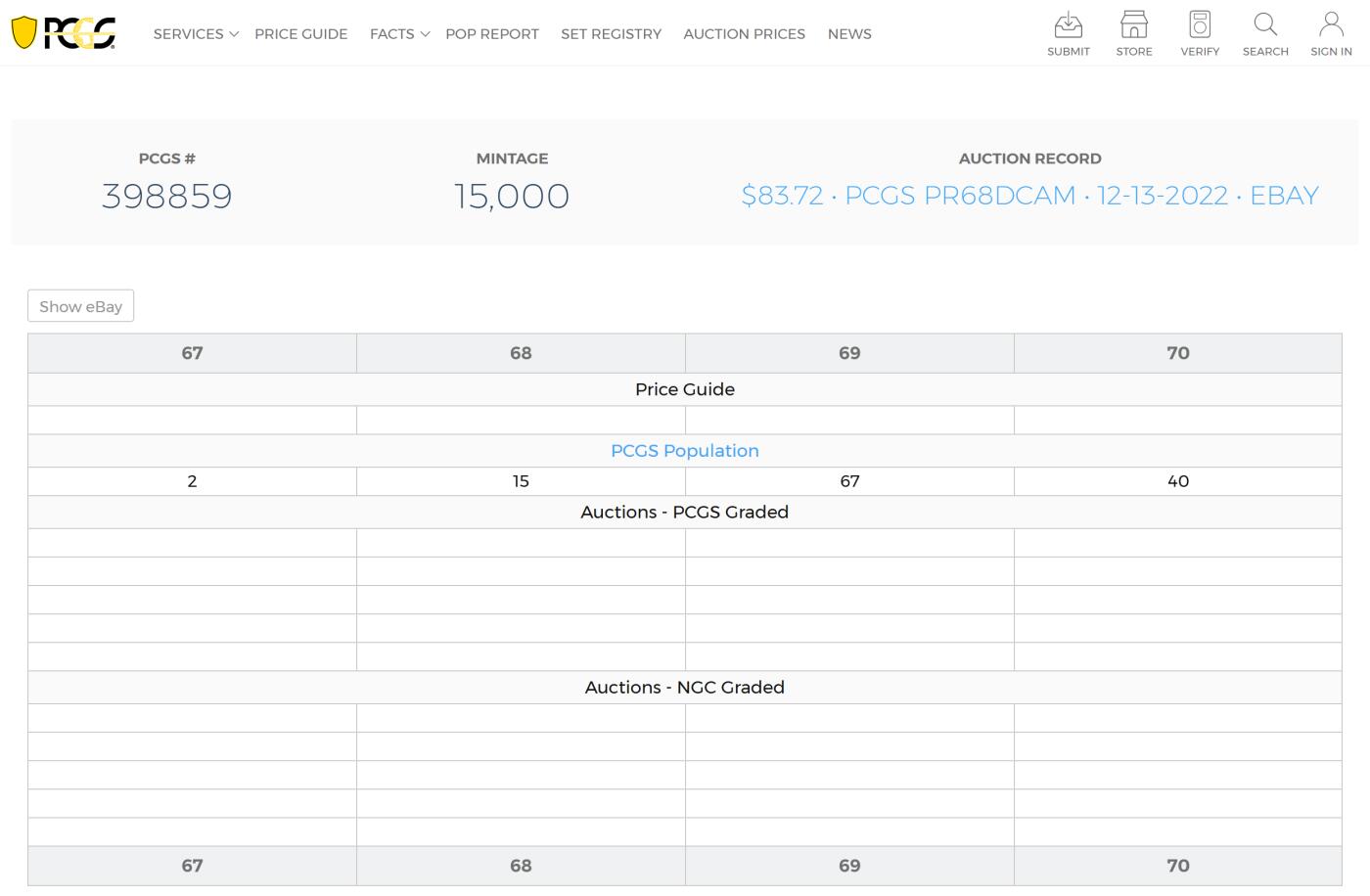The width and height of the screenshot is (1370, 896).
Task: Open Price Guide in navigation
Action: click(300, 34)
